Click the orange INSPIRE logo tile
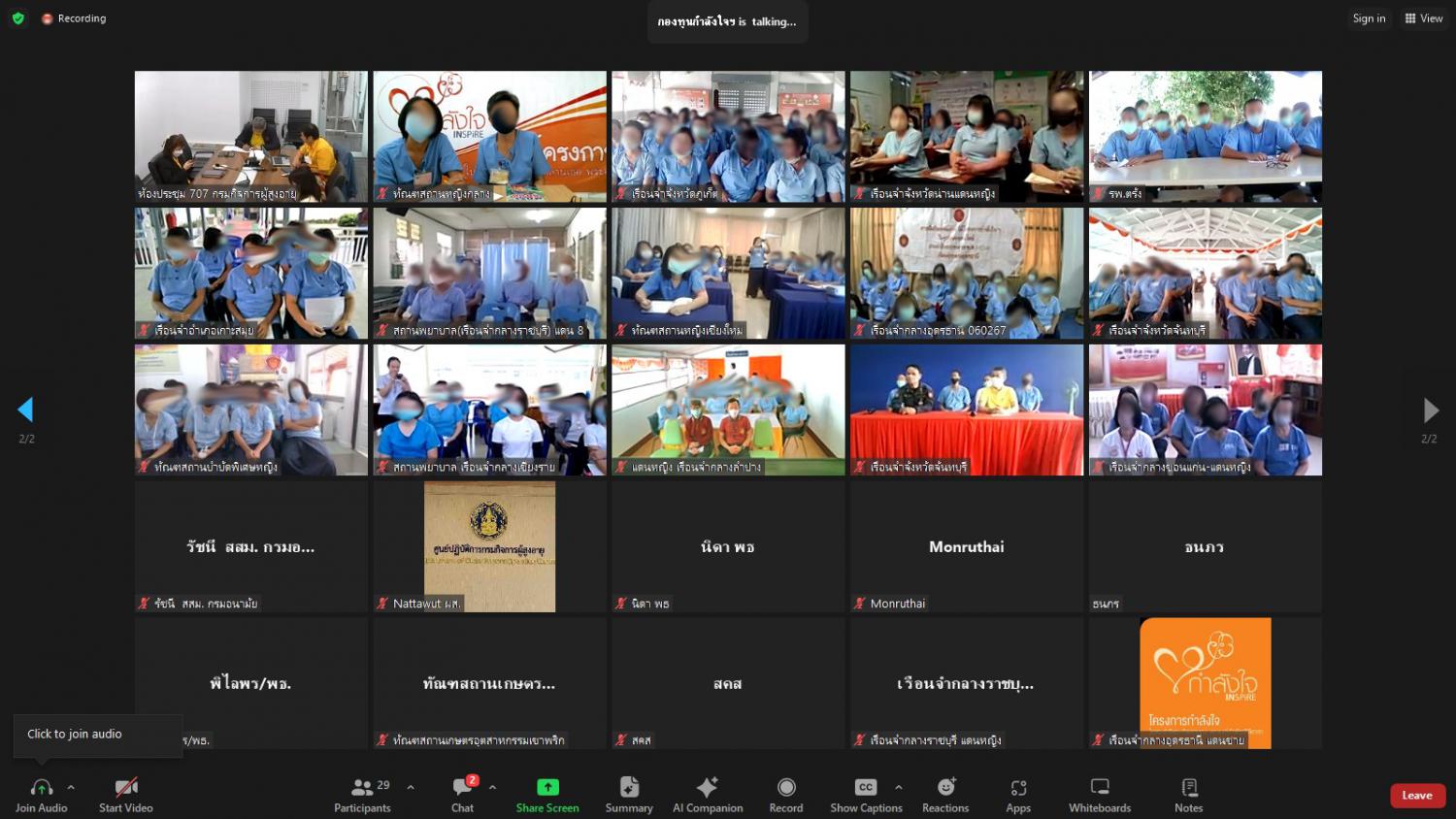The image size is (1456, 819). pyautogui.click(x=1206, y=683)
